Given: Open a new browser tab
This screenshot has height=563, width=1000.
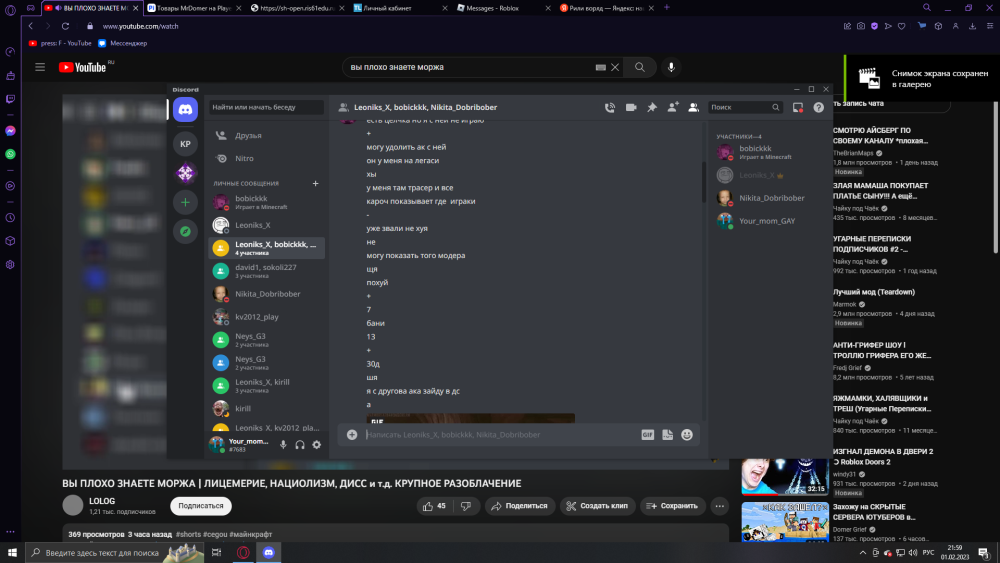Looking at the screenshot, I should pyautogui.click(x=666, y=8).
